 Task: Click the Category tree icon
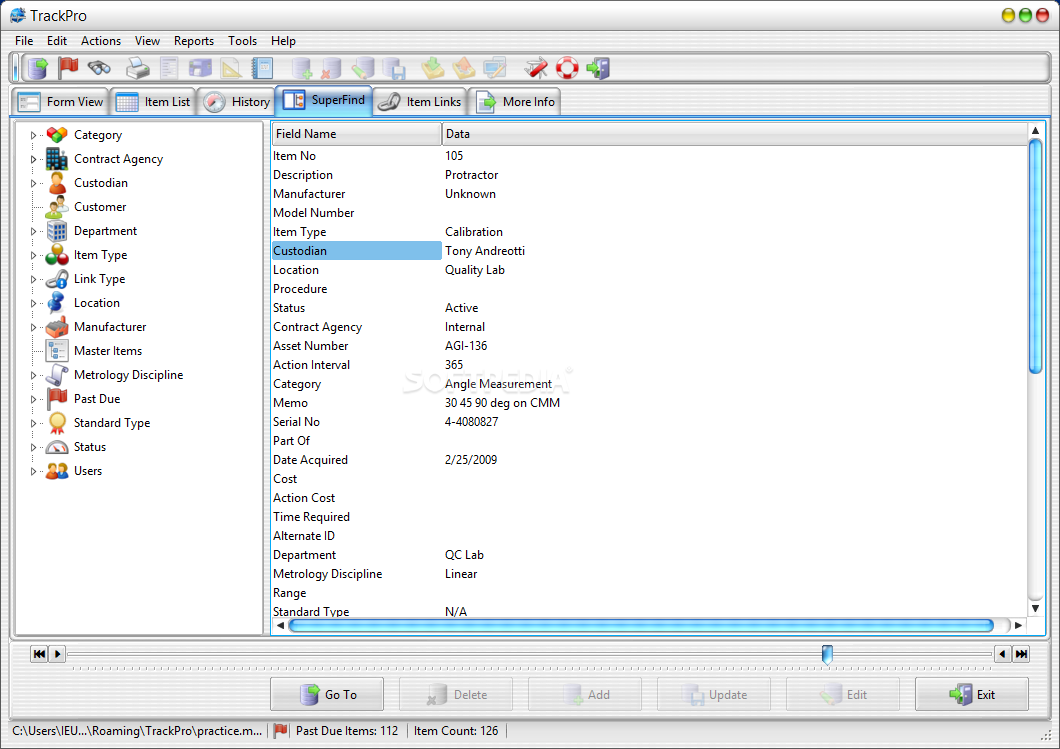point(57,135)
